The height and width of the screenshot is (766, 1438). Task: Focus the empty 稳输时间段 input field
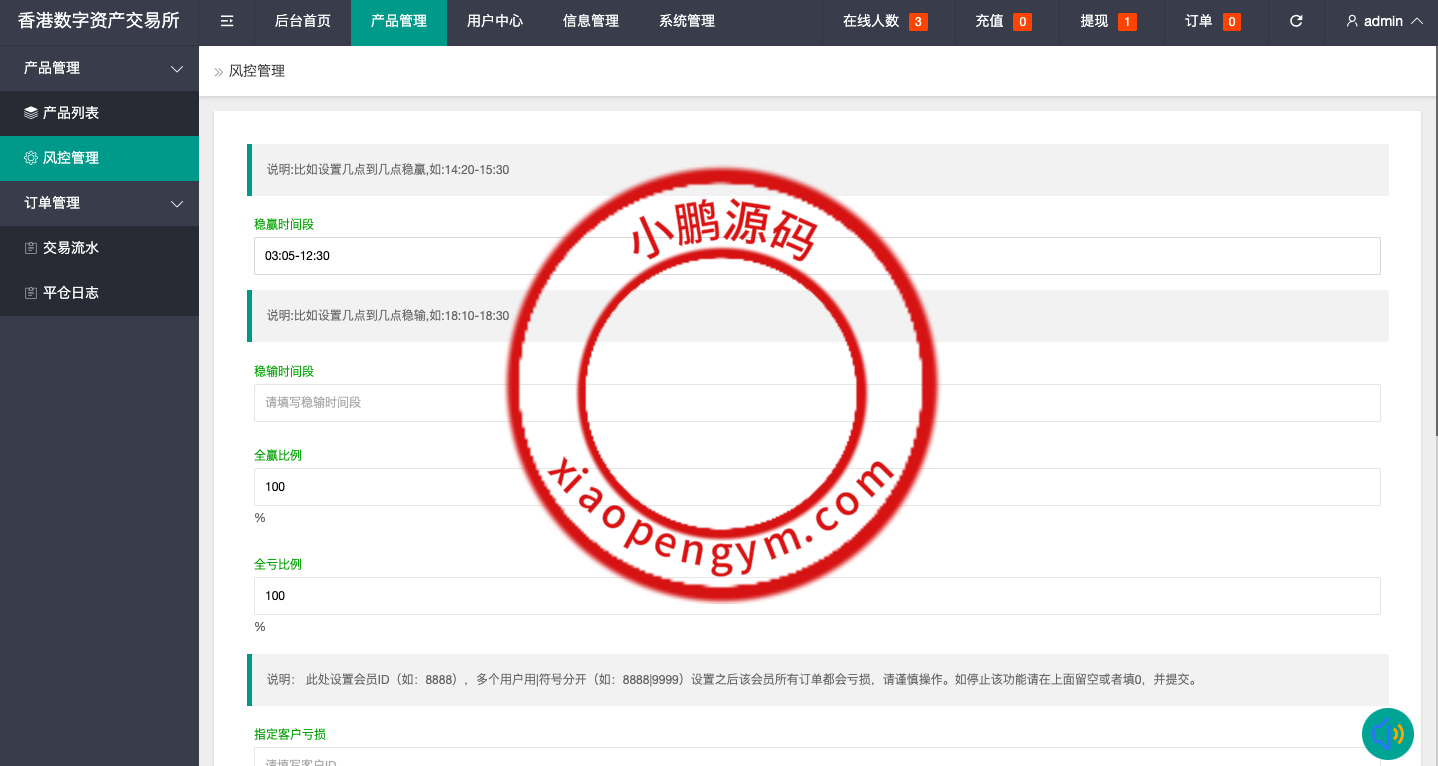tap(817, 403)
